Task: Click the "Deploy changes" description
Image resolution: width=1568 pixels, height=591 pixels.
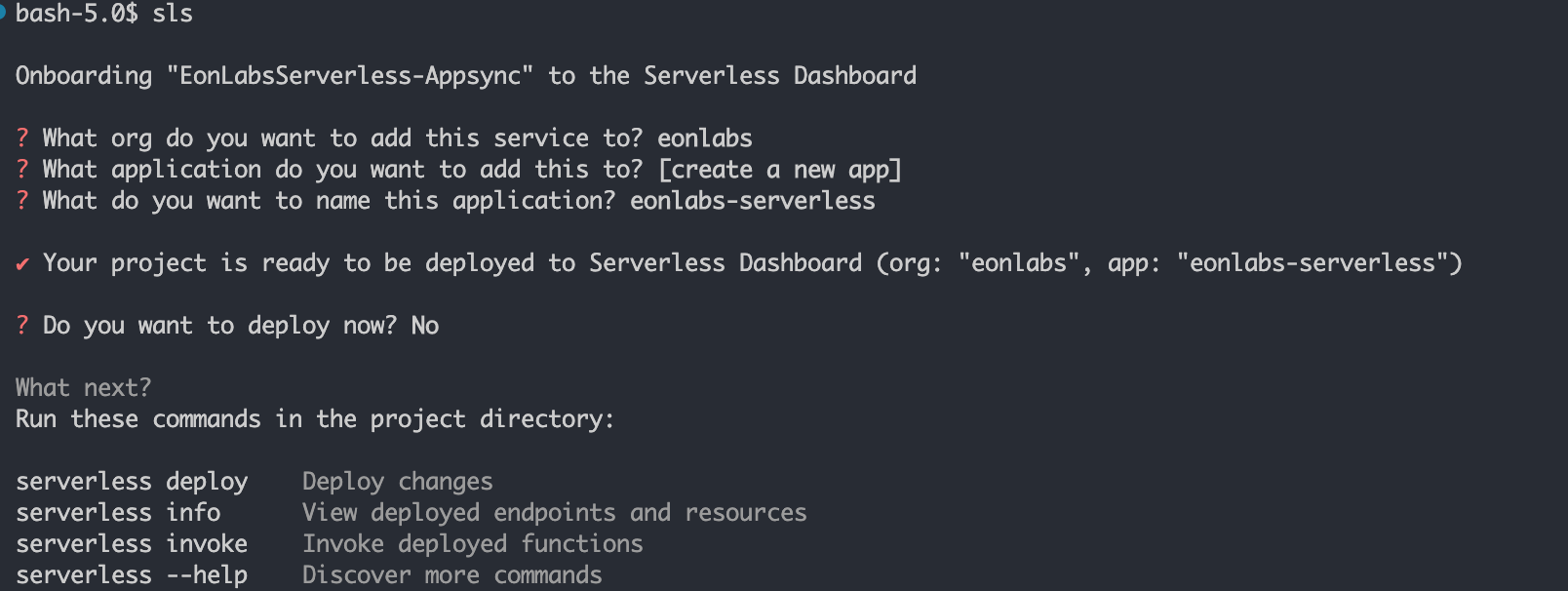Action: coord(397,482)
